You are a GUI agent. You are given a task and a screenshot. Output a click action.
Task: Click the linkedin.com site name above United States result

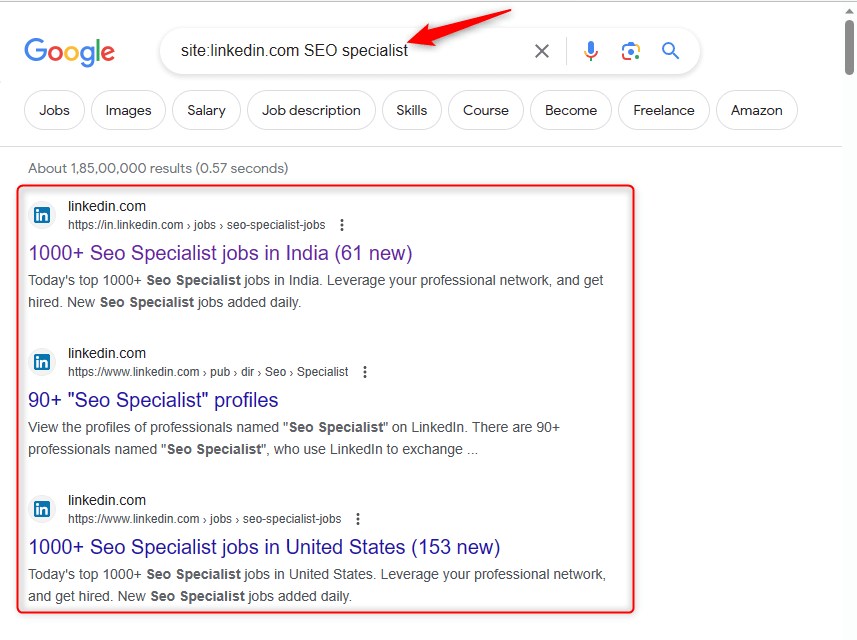pos(107,500)
